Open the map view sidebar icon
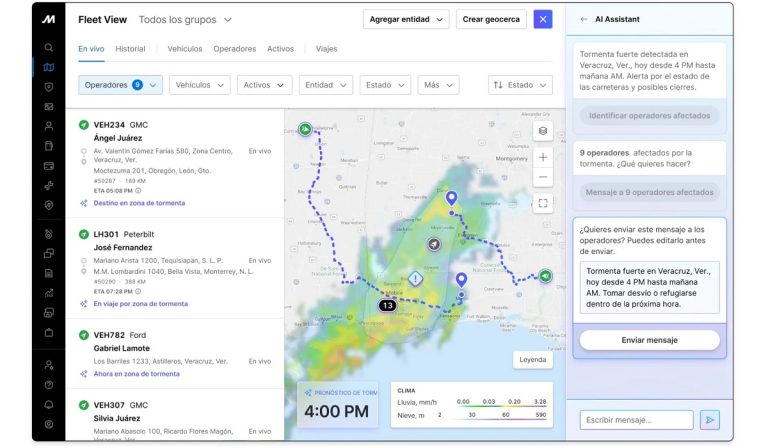This screenshot has height=448, width=768. [49, 67]
